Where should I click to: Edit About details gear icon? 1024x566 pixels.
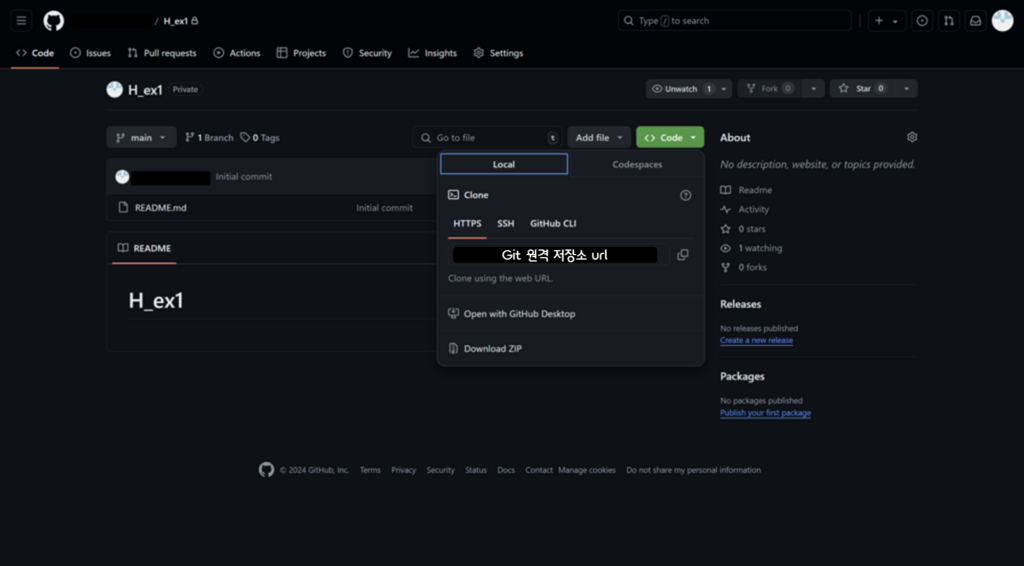(912, 137)
